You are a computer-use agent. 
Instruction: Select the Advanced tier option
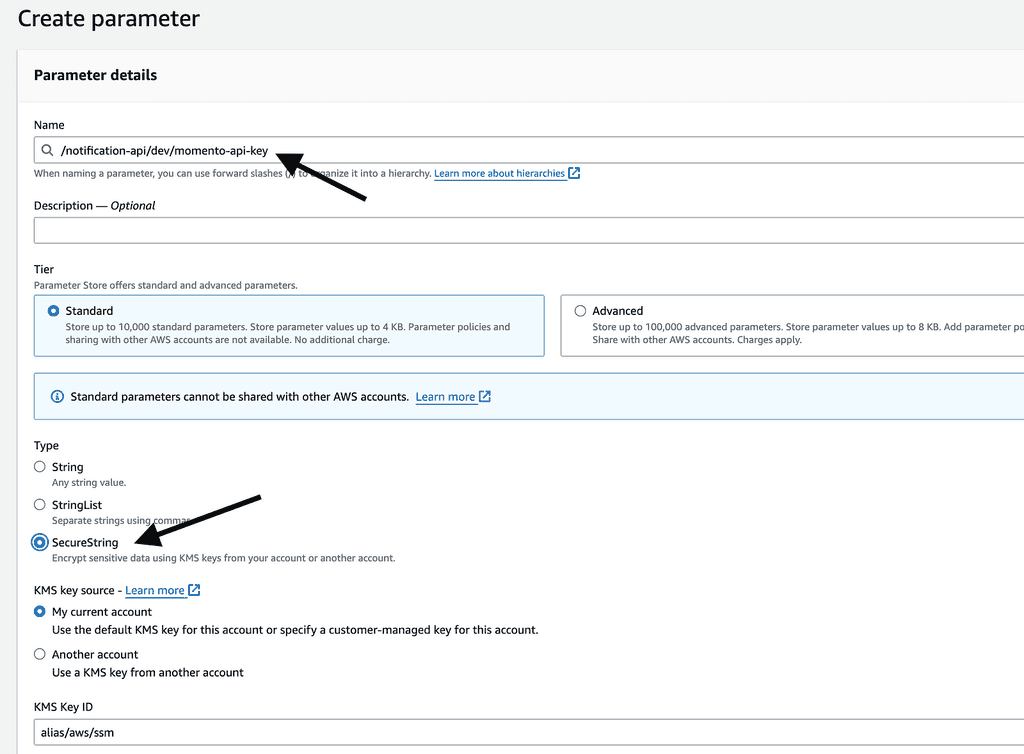[x=580, y=311]
